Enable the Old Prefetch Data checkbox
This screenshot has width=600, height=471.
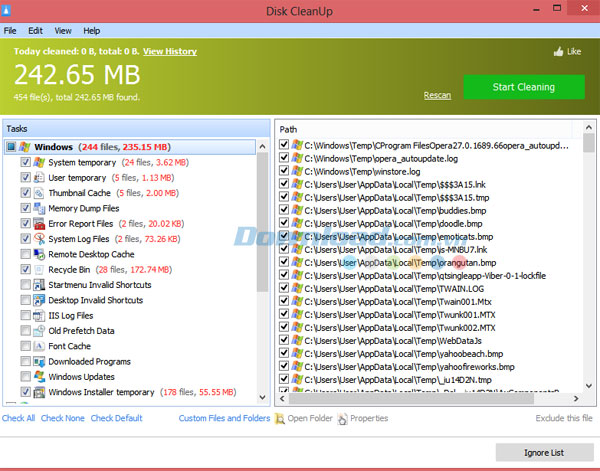[x=25, y=331]
